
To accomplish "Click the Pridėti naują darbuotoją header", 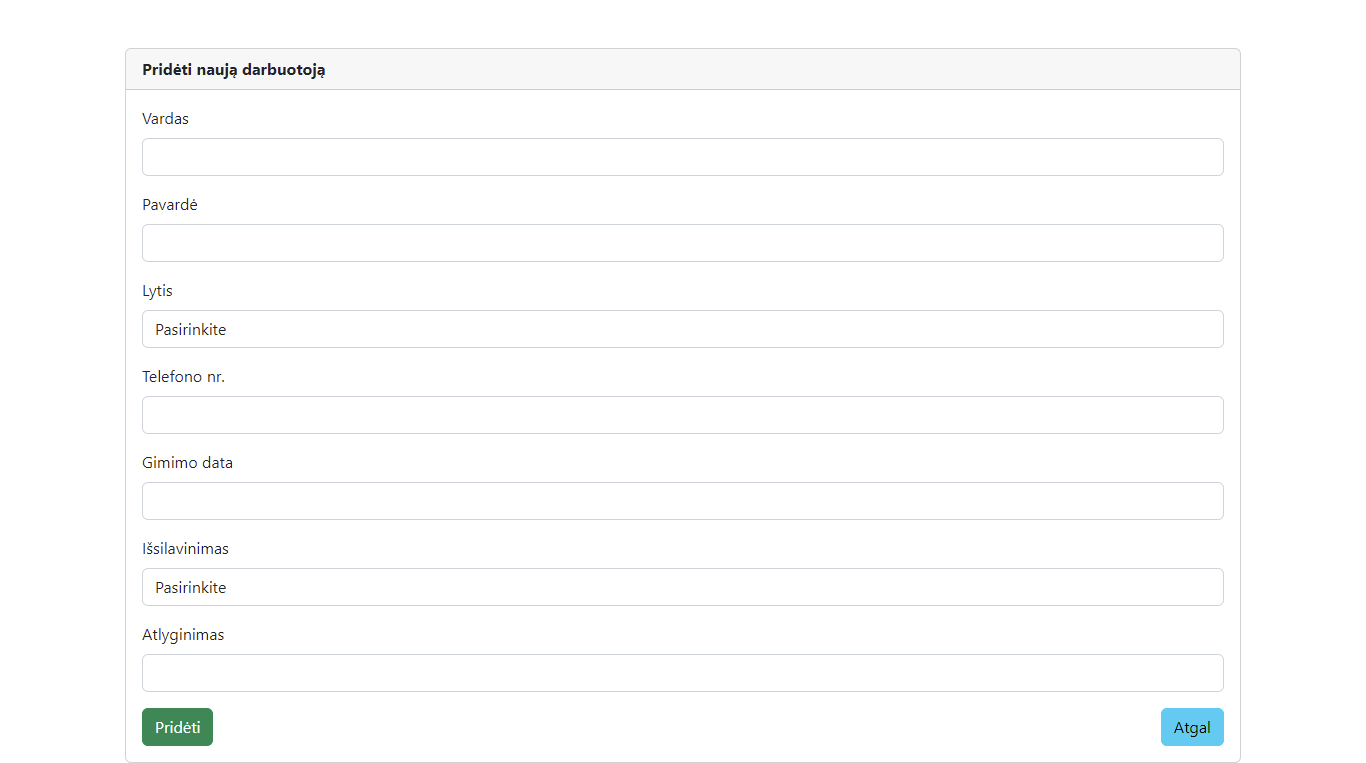I will tap(234, 69).
